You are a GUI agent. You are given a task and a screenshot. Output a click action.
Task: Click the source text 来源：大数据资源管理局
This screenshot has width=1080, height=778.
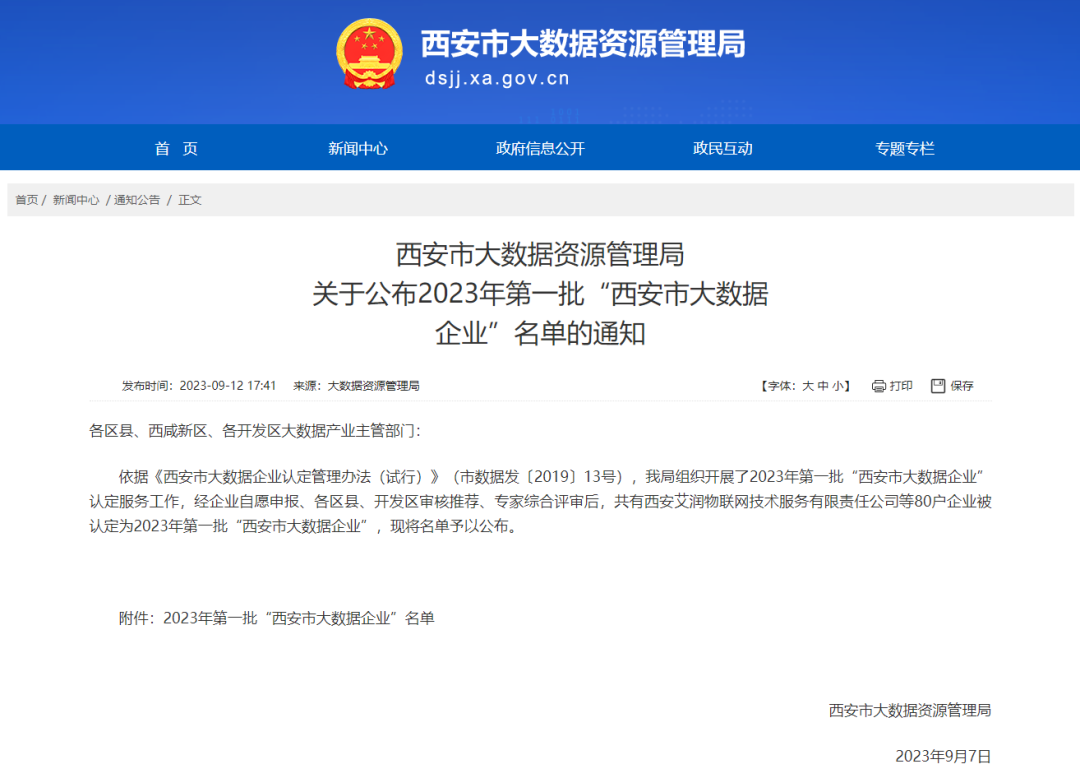pyautogui.click(x=356, y=386)
